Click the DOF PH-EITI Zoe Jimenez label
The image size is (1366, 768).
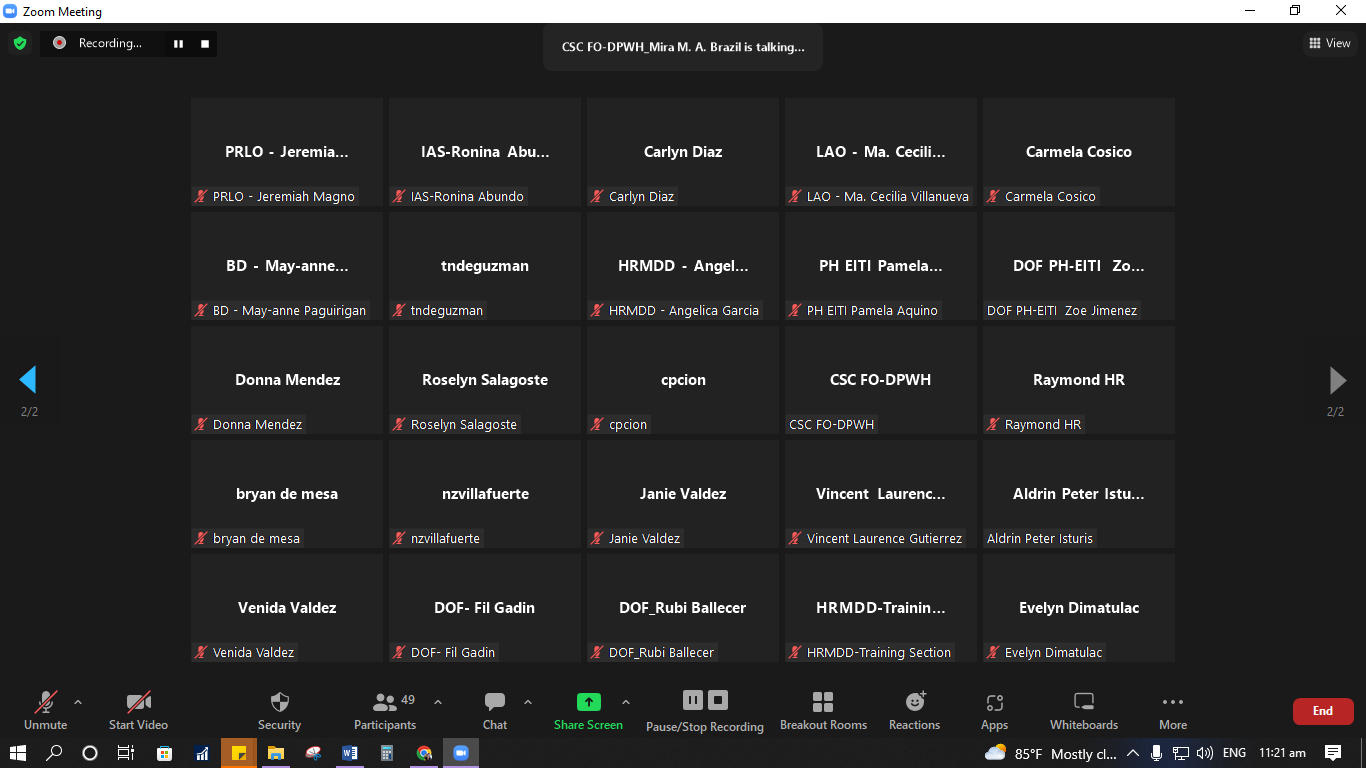click(1062, 310)
